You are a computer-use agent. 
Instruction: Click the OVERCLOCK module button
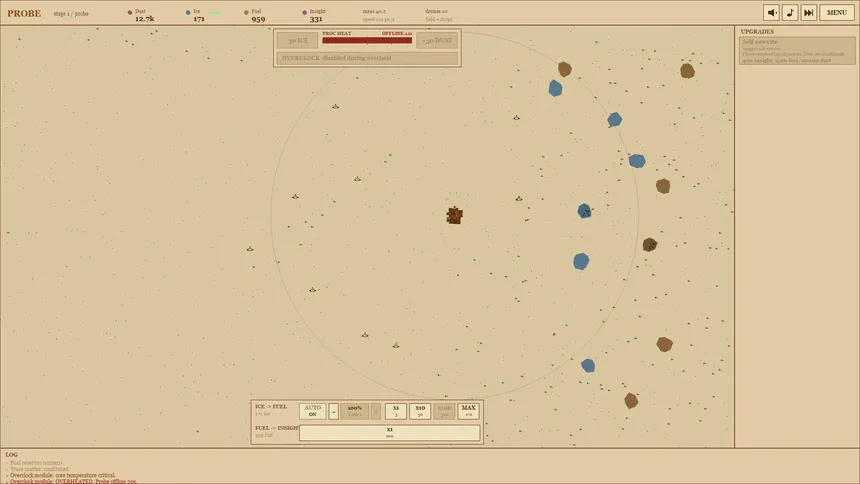367,59
